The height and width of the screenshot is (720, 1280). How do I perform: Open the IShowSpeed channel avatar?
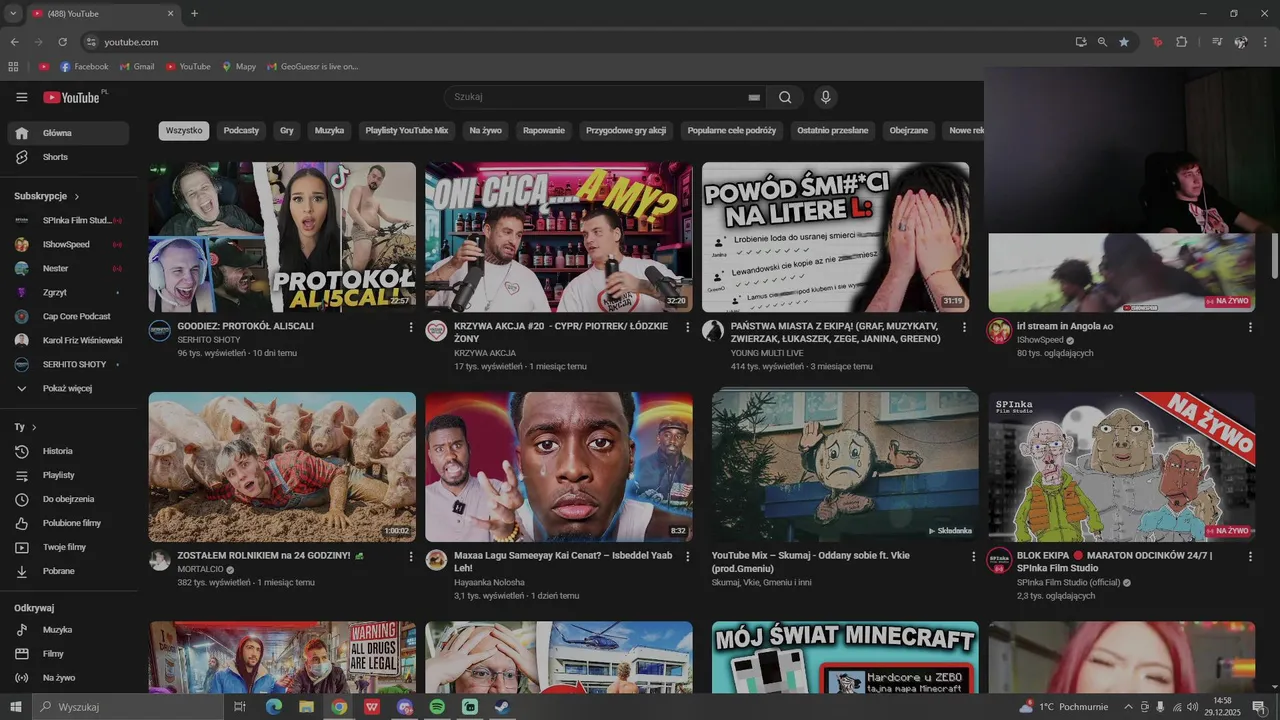(x=1000, y=331)
